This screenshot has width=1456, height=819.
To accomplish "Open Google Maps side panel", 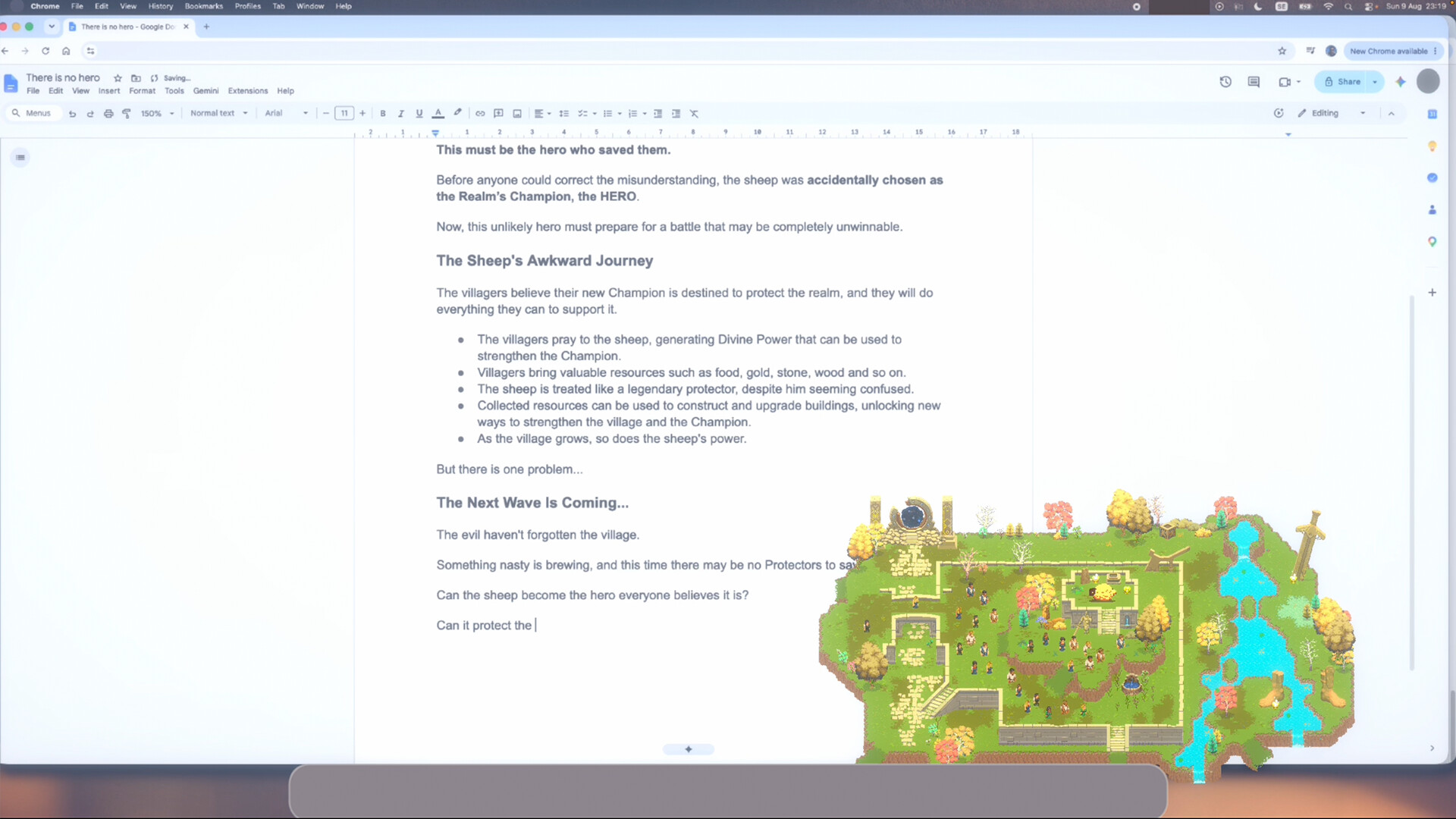I will (1432, 241).
